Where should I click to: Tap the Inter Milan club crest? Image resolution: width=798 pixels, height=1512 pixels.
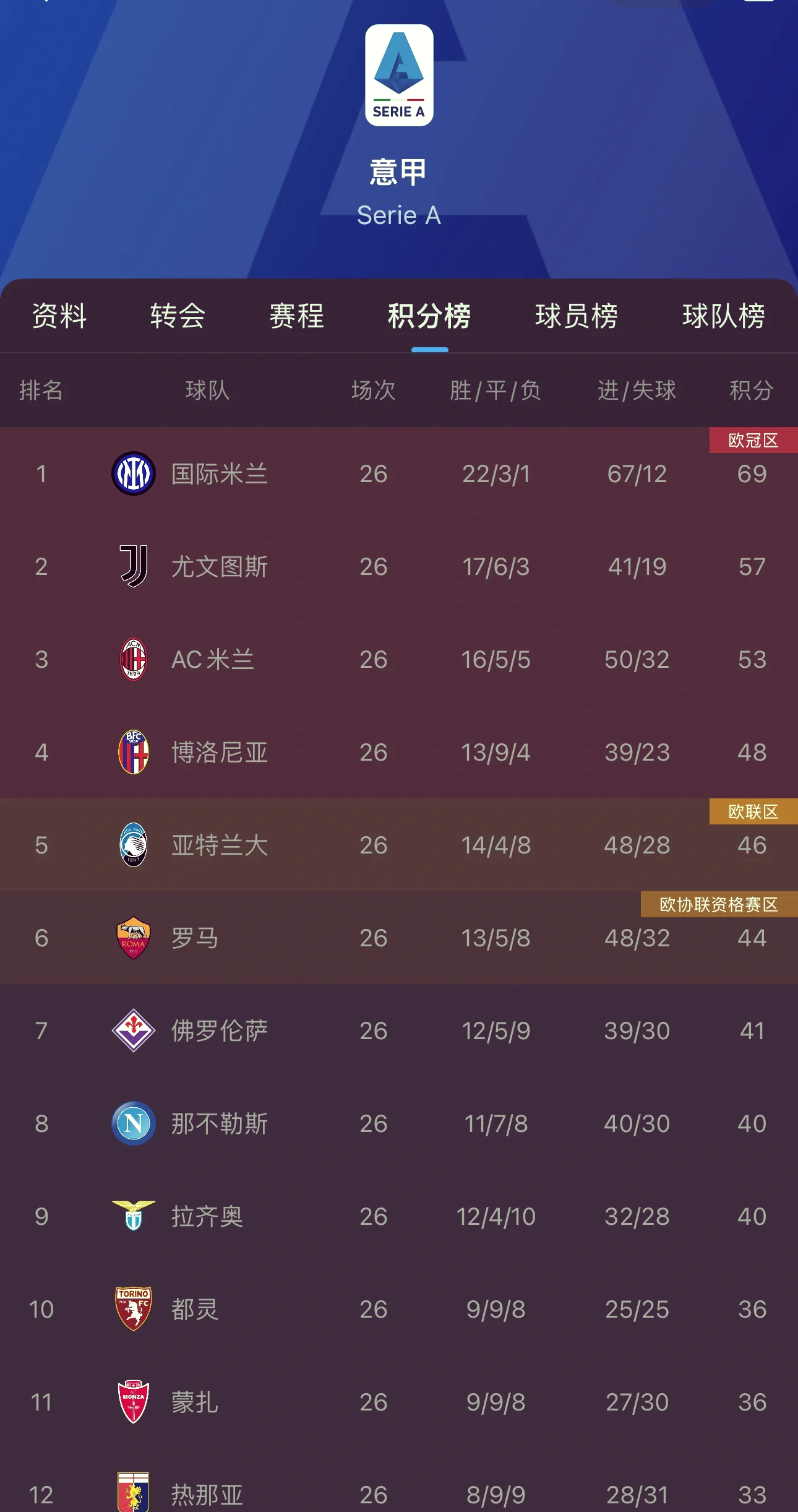coord(133,473)
